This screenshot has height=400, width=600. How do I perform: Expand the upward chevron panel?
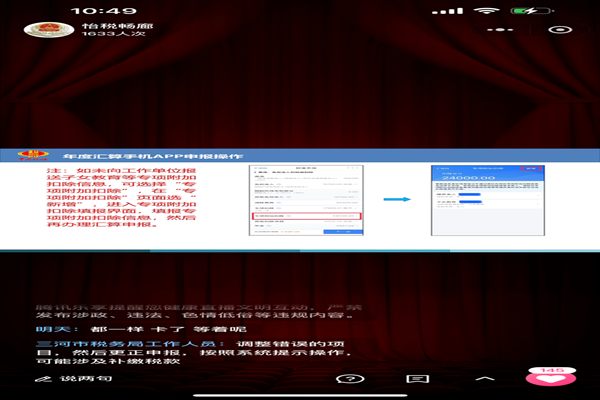point(485,381)
